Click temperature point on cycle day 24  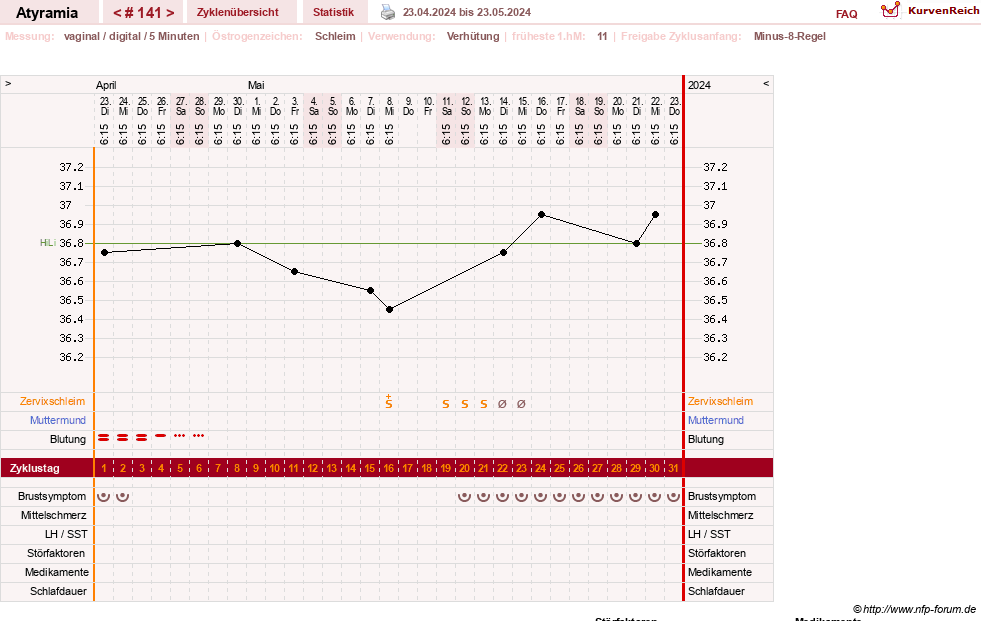542,215
